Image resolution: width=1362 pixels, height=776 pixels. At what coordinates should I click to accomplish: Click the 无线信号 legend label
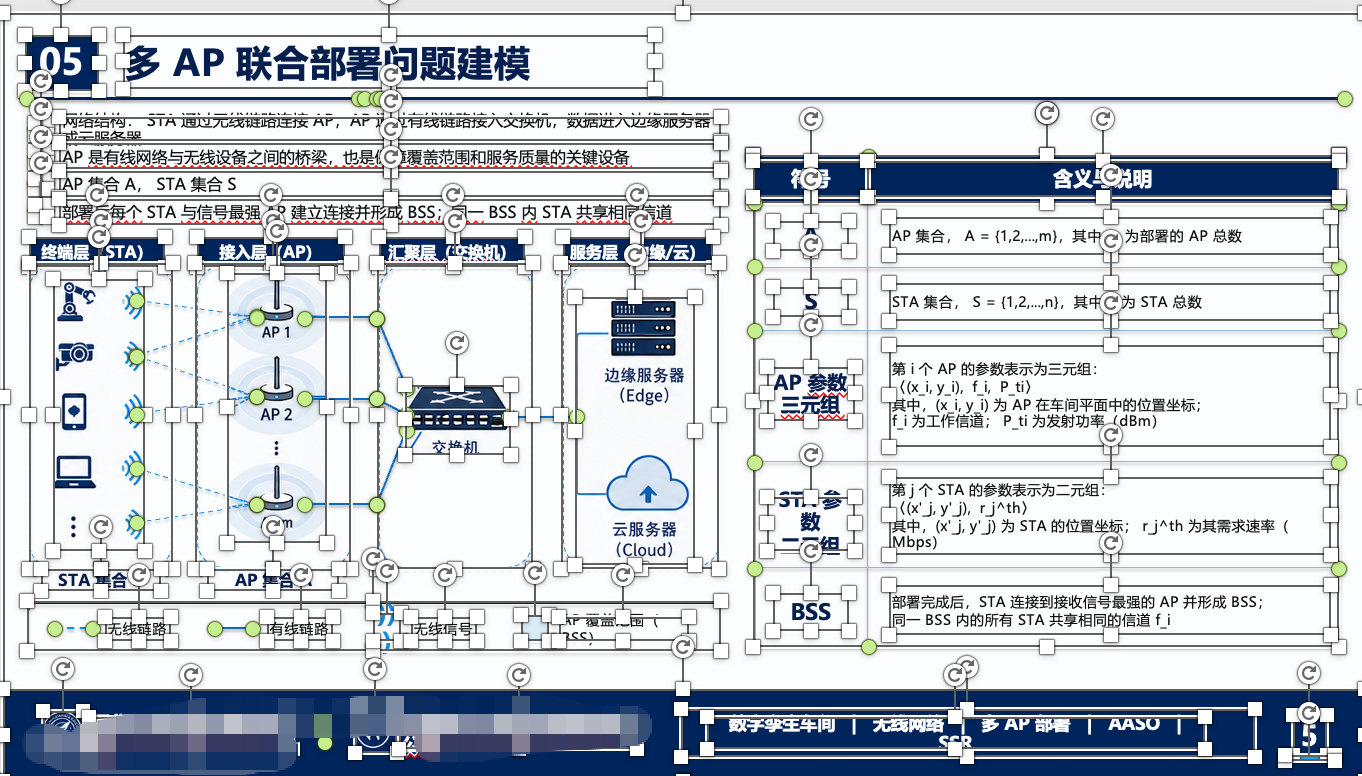tap(443, 629)
